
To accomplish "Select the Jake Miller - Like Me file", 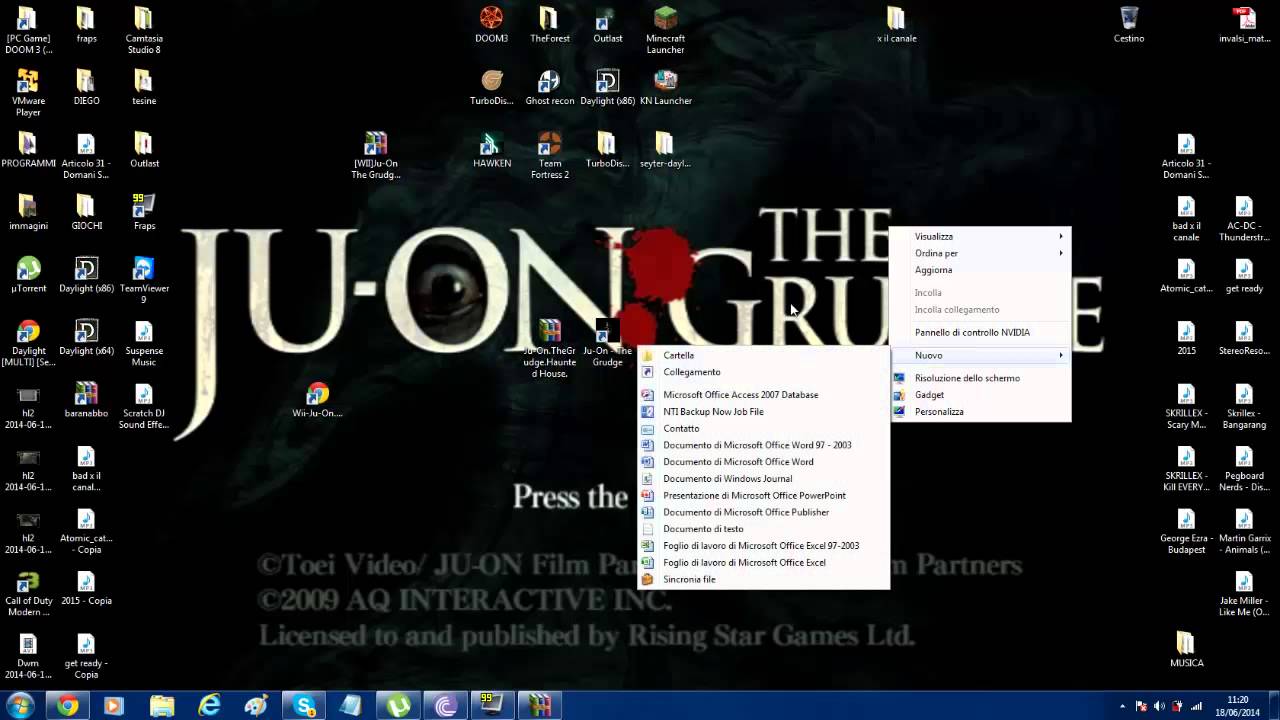I will (x=1243, y=593).
